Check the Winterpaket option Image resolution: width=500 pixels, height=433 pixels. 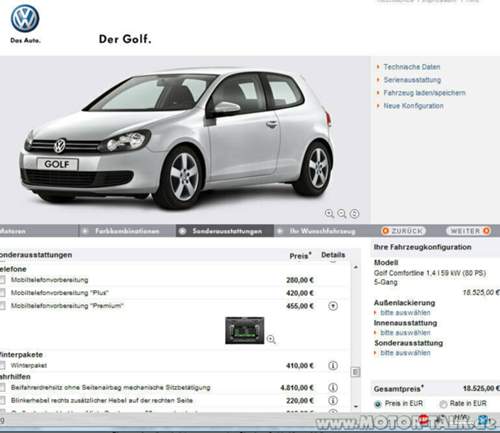2,366
